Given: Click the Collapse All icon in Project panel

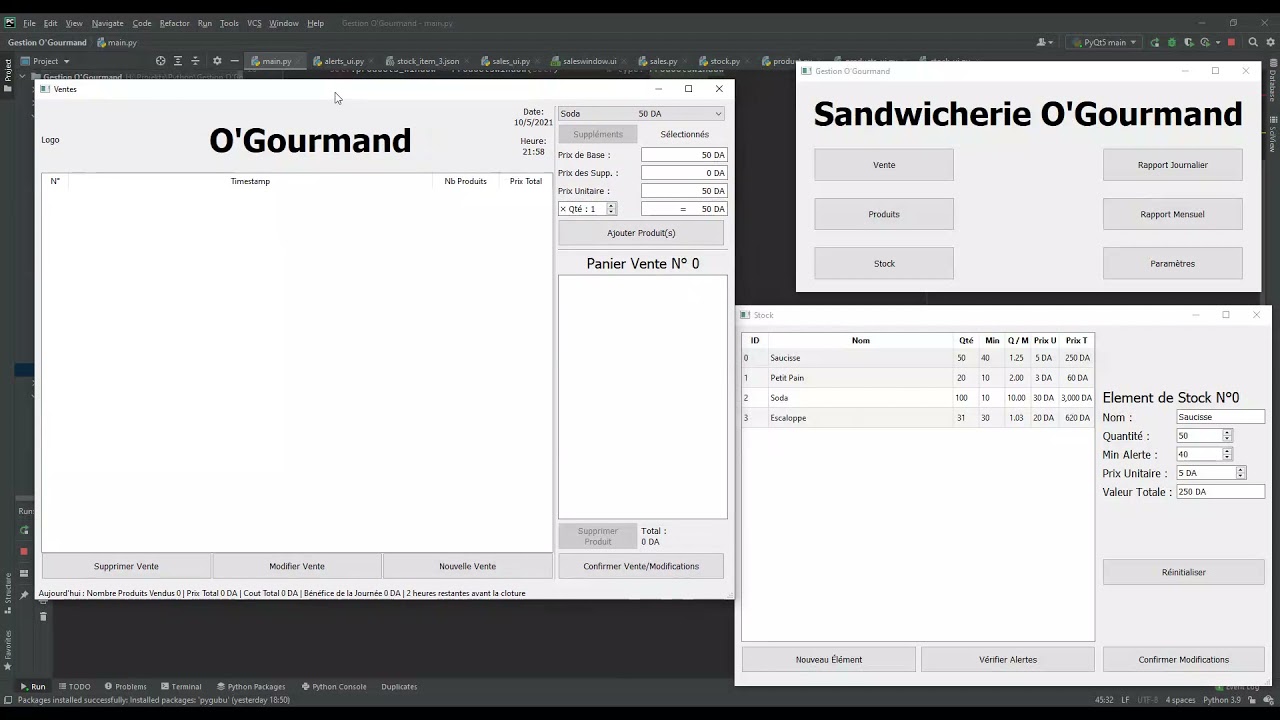Looking at the screenshot, I should click(195, 61).
